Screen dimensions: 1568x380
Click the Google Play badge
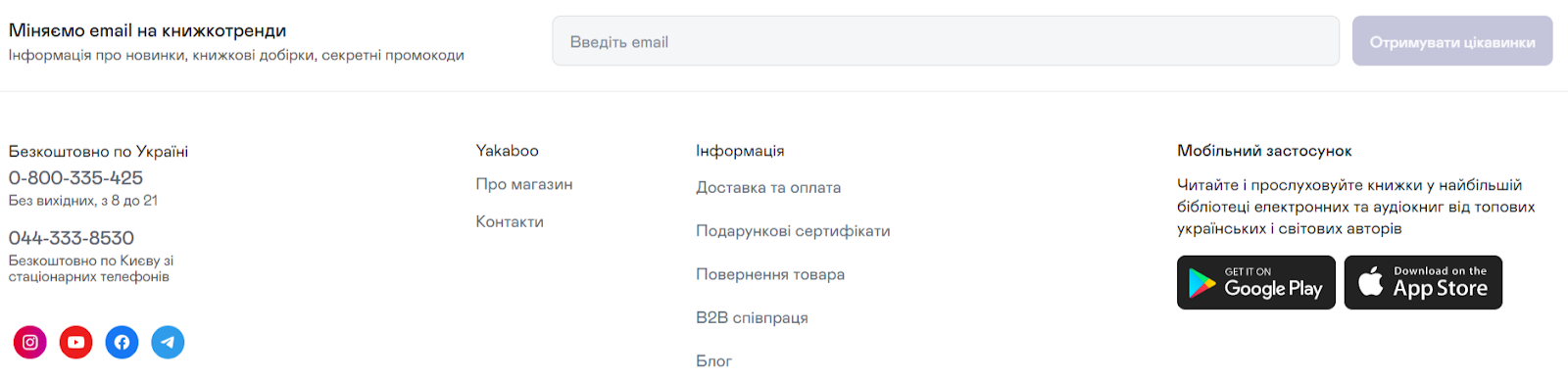point(1256,283)
